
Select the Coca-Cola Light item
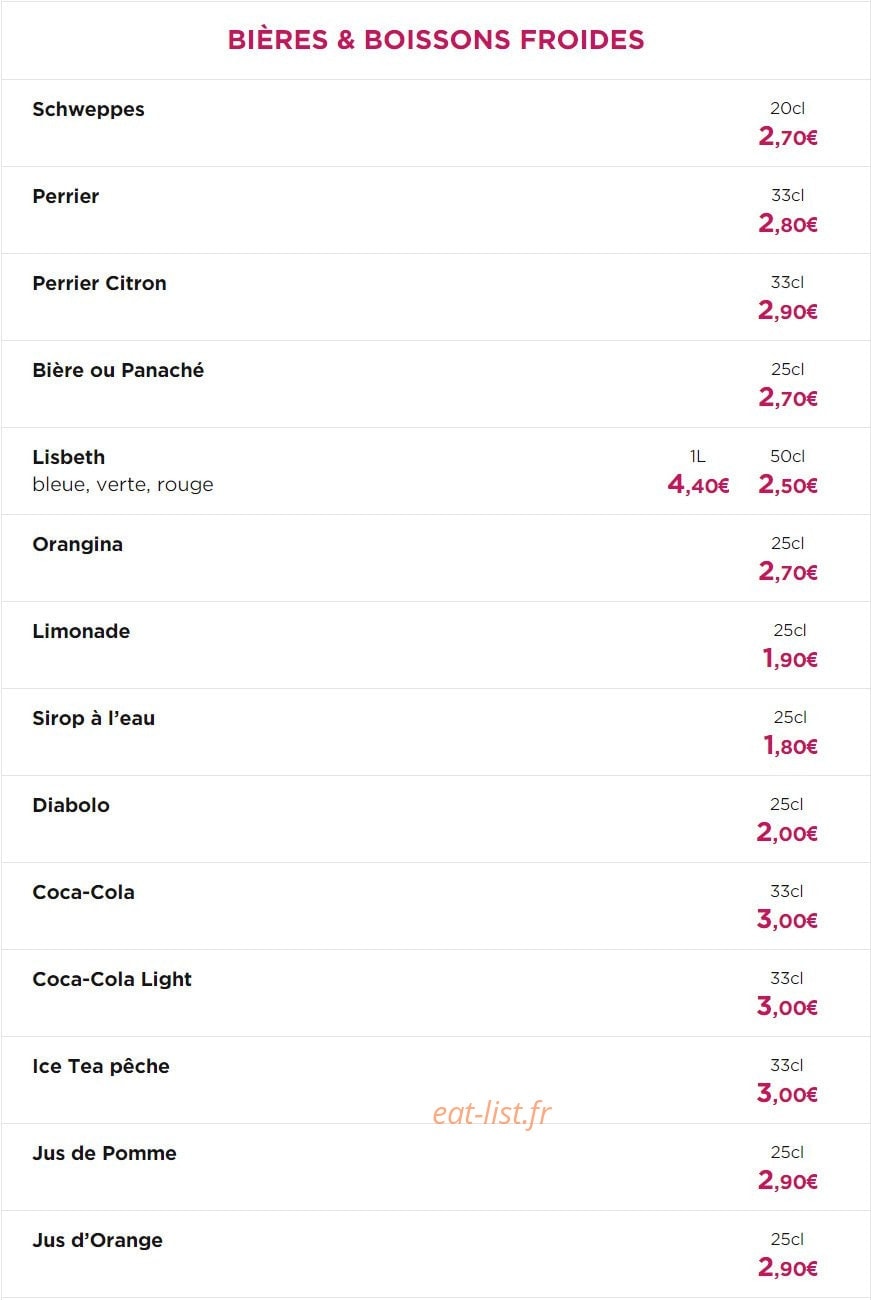tap(112, 980)
